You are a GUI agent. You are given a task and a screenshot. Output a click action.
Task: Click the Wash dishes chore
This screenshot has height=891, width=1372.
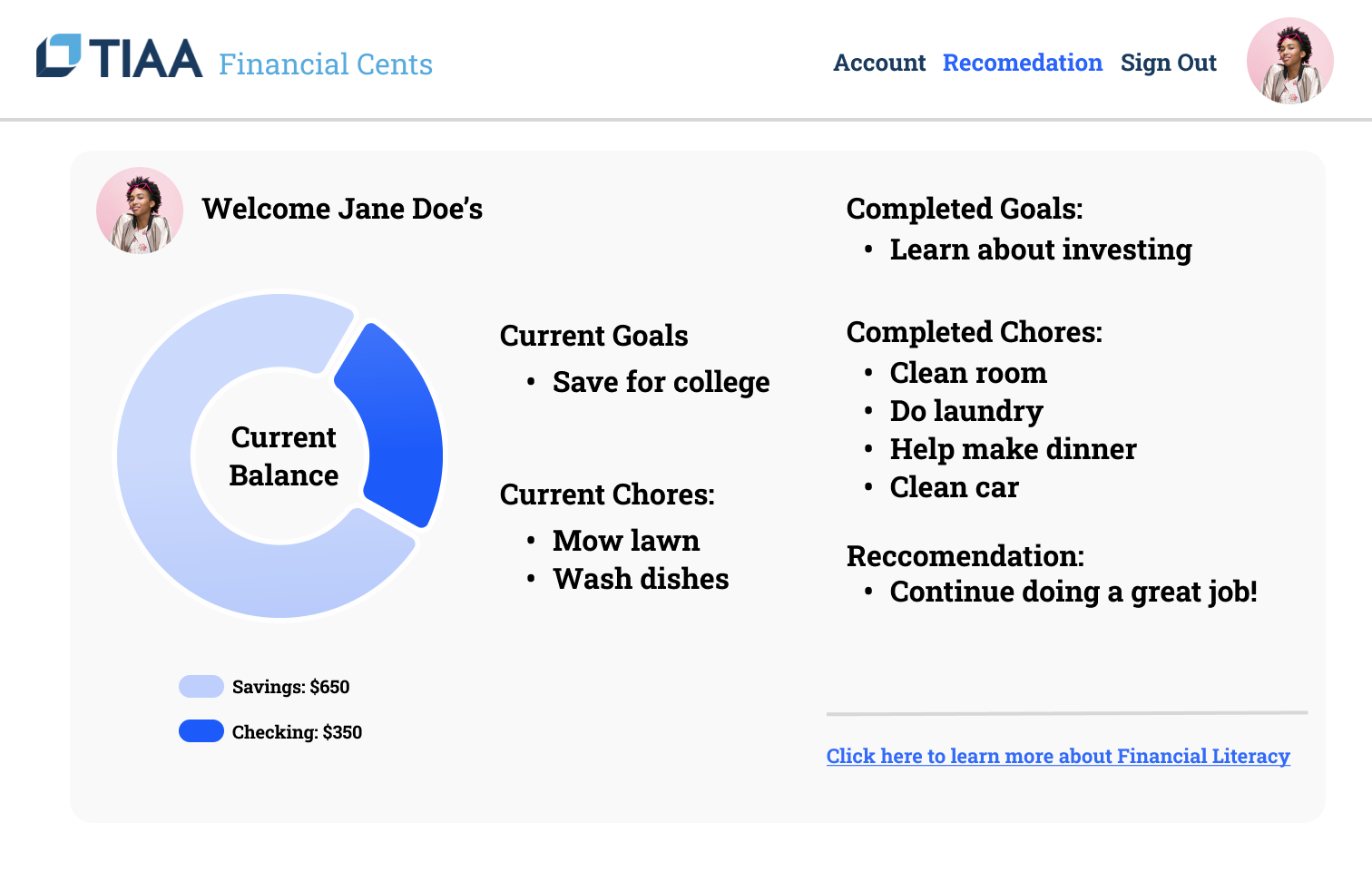641,578
